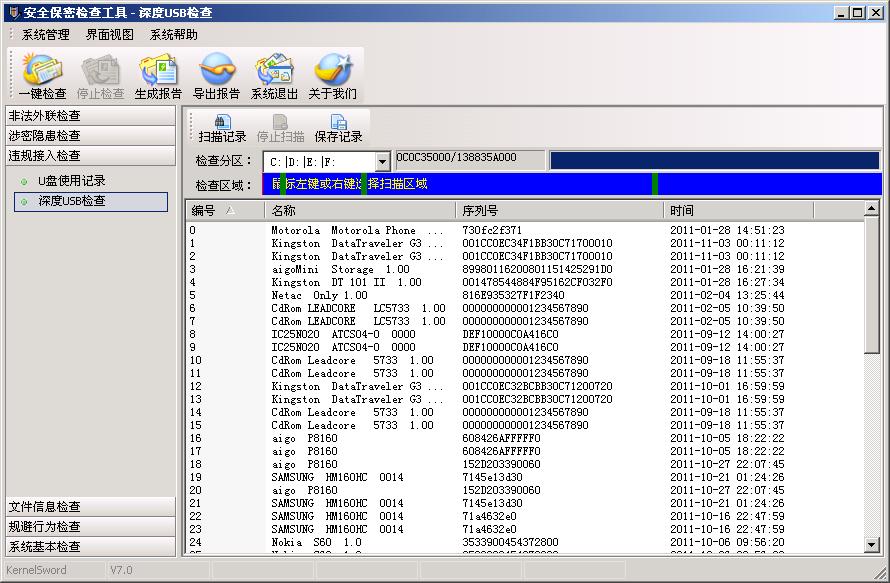Sort by 序列号 column header
Screen dimensions: 890x583
coord(559,211)
